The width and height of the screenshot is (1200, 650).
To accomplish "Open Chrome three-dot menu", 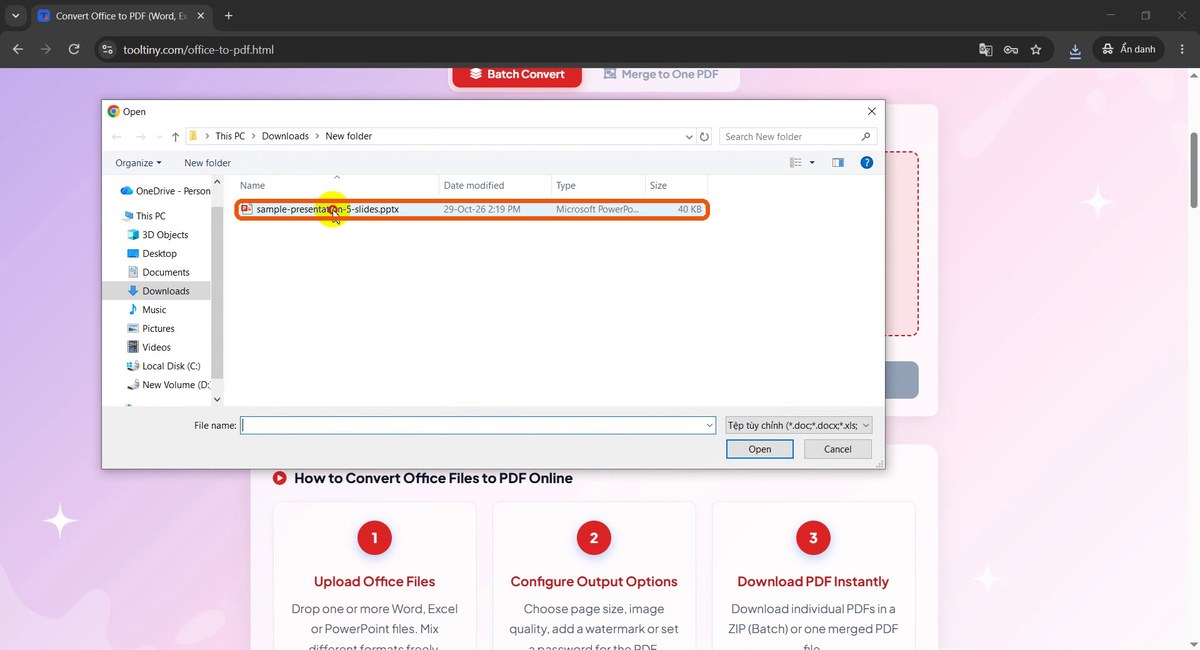I will [1182, 49].
